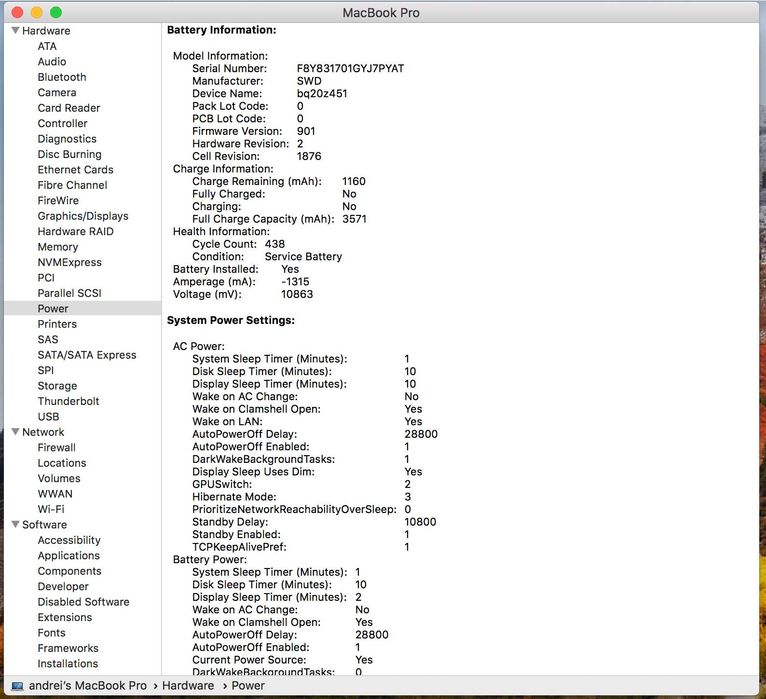Select ATA in the sidebar
Viewport: 766px width, 699px height.
(47, 46)
